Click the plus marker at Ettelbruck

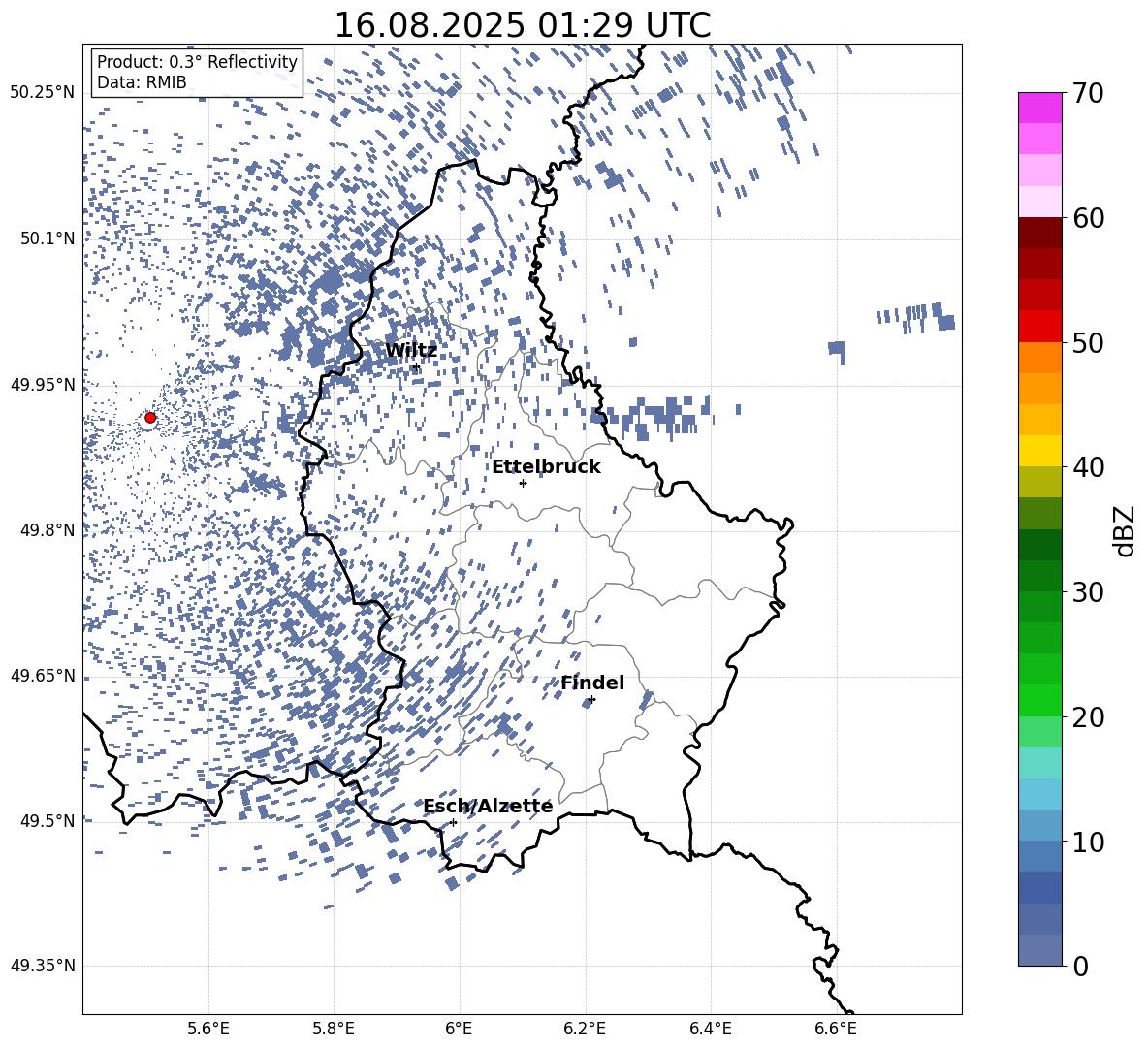[523, 483]
